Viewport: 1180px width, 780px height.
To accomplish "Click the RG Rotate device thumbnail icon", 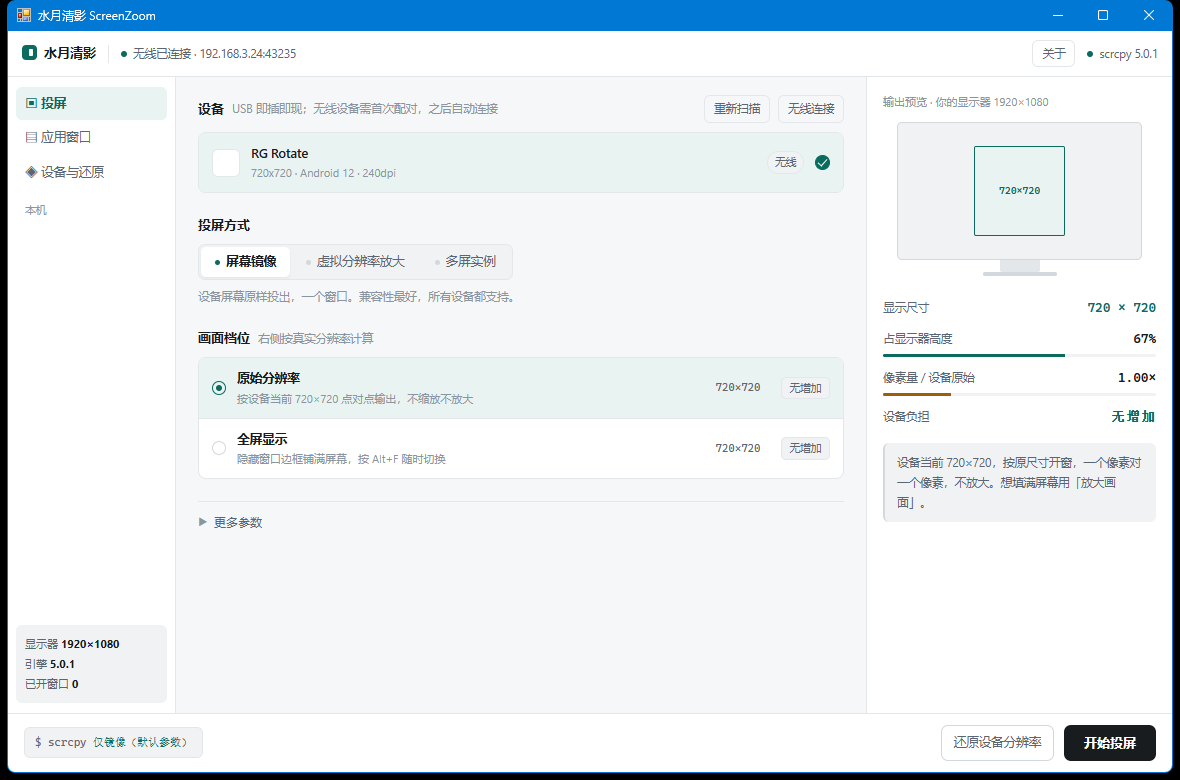I will click(226, 163).
